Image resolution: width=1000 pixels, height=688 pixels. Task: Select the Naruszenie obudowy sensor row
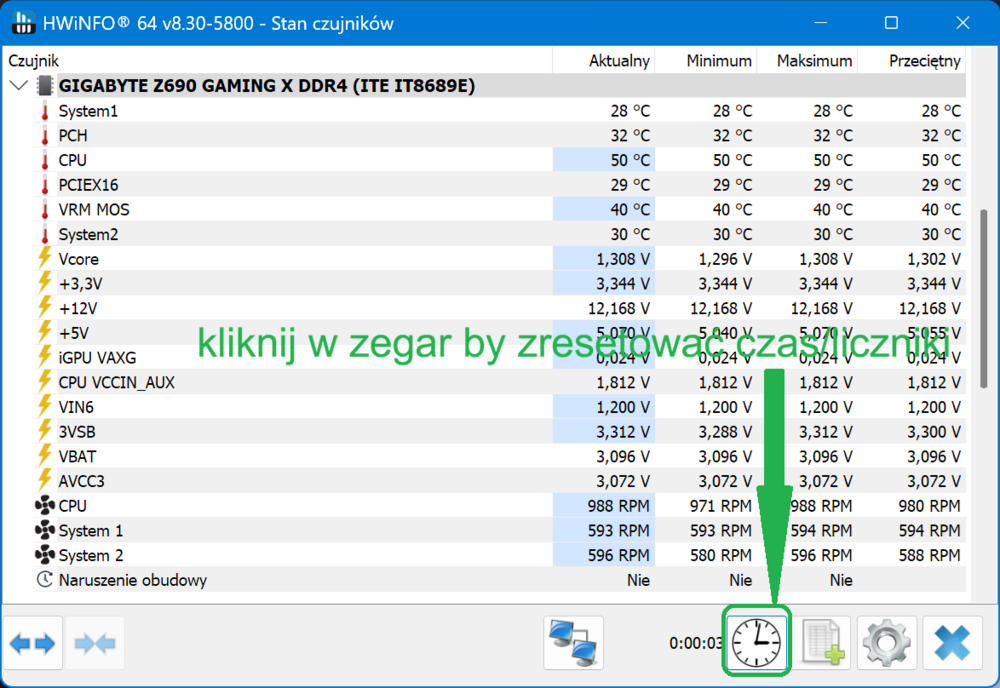click(x=499, y=580)
